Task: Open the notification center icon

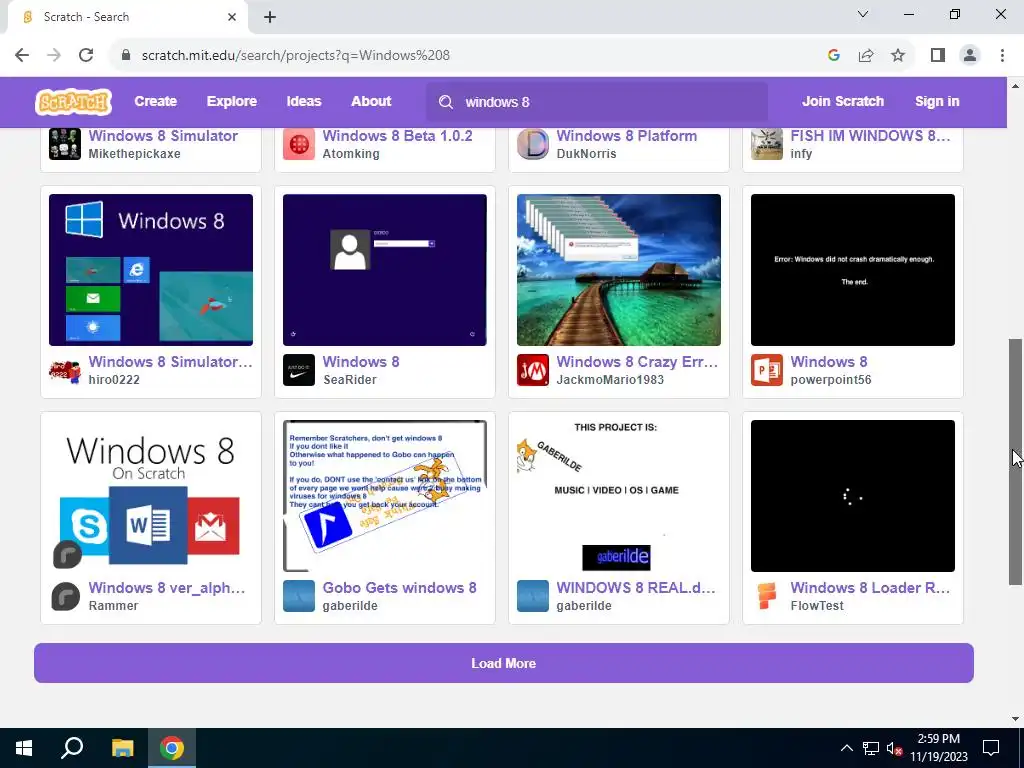Action: [991, 748]
